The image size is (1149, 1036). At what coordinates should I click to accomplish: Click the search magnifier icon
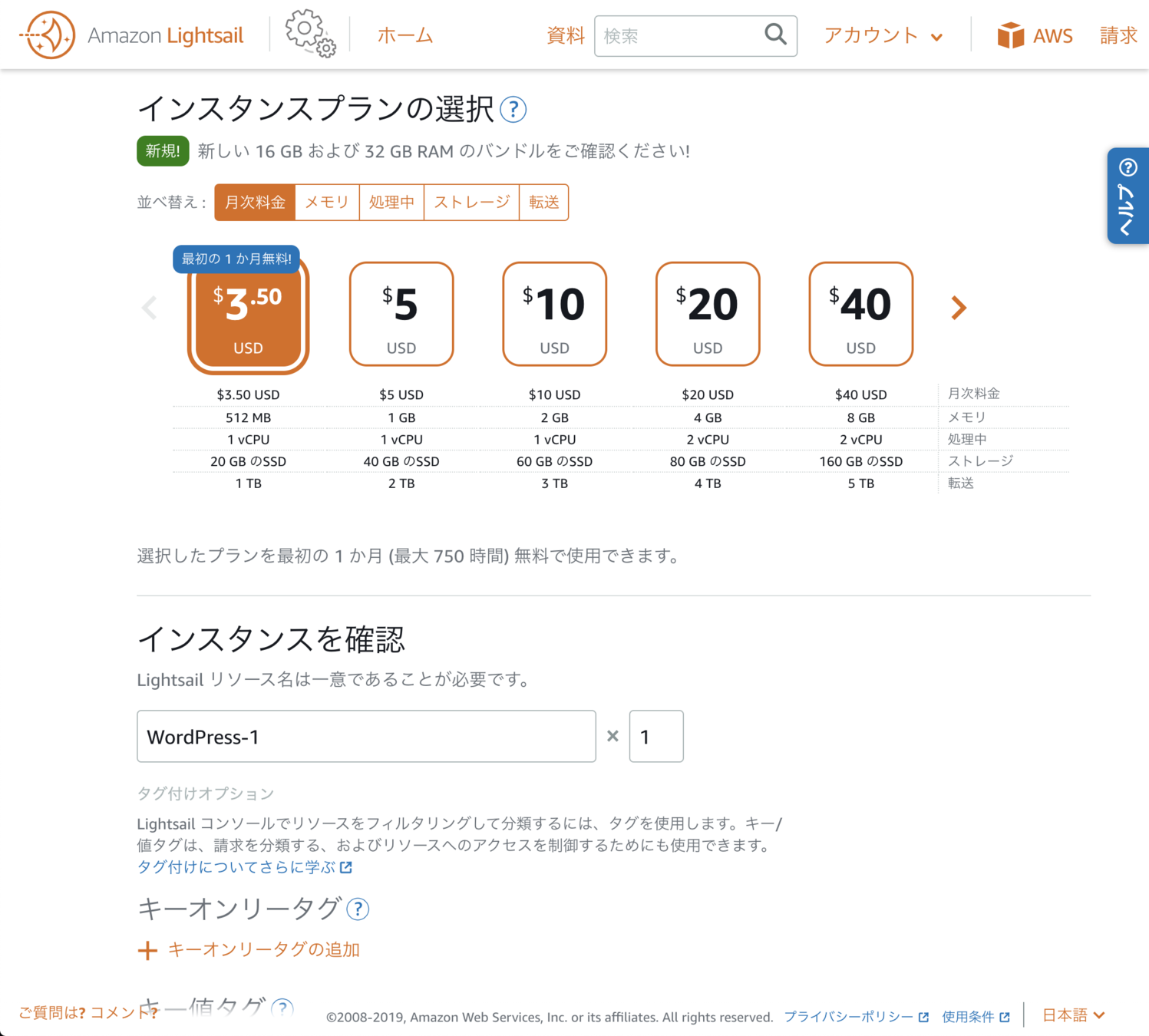[775, 35]
